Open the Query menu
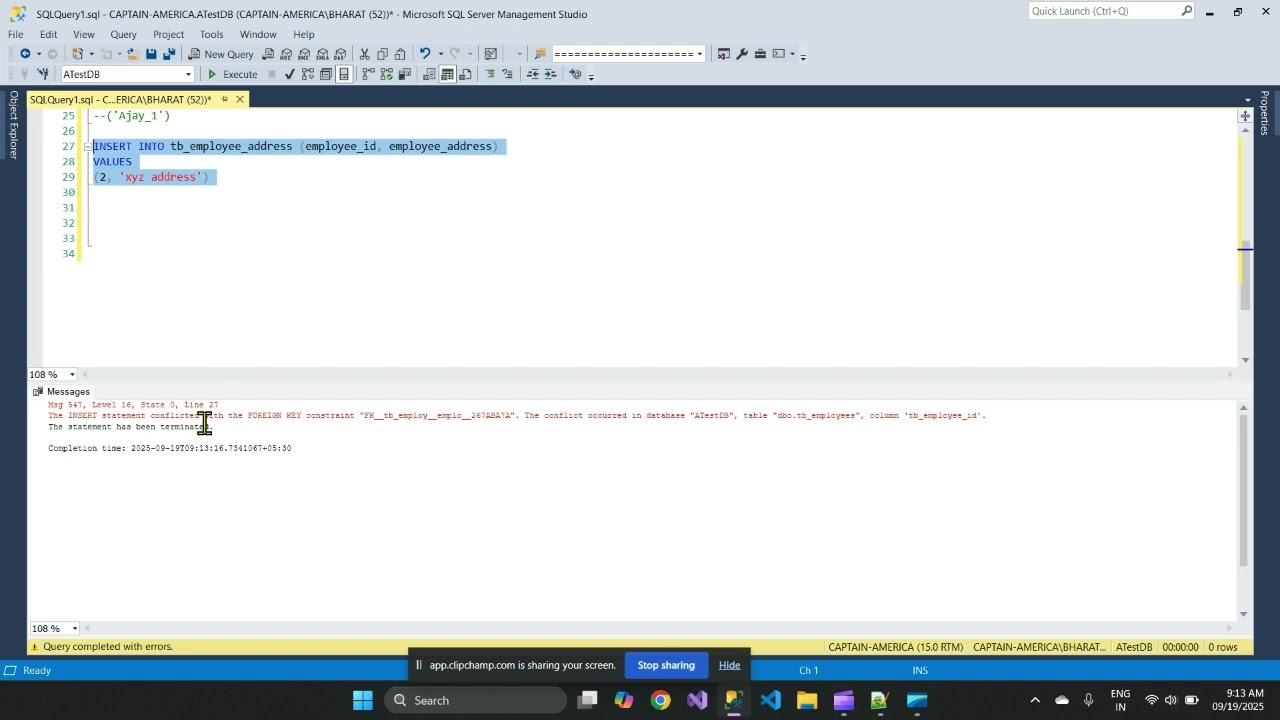Screen dimensions: 1280x720 click(124, 34)
